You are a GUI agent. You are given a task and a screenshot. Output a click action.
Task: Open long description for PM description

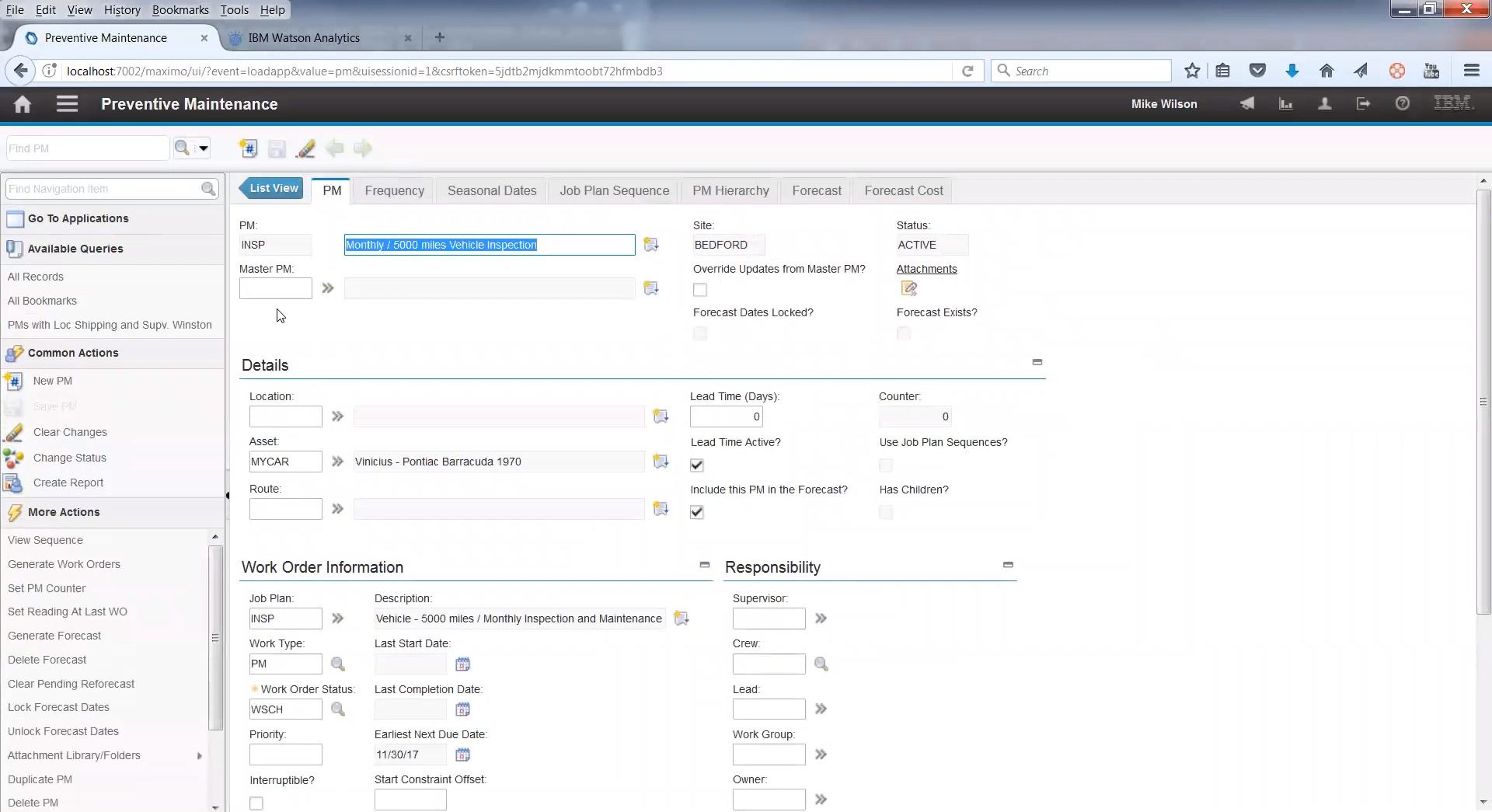[651, 245]
